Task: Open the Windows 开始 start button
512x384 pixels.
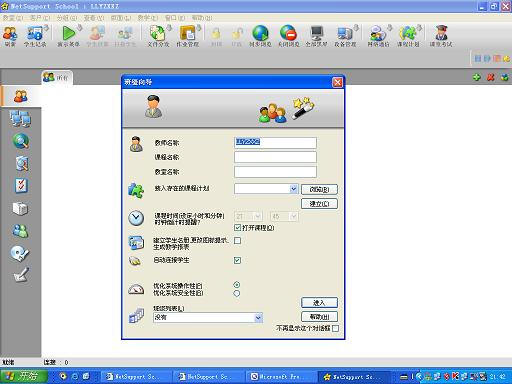Action: (23, 376)
